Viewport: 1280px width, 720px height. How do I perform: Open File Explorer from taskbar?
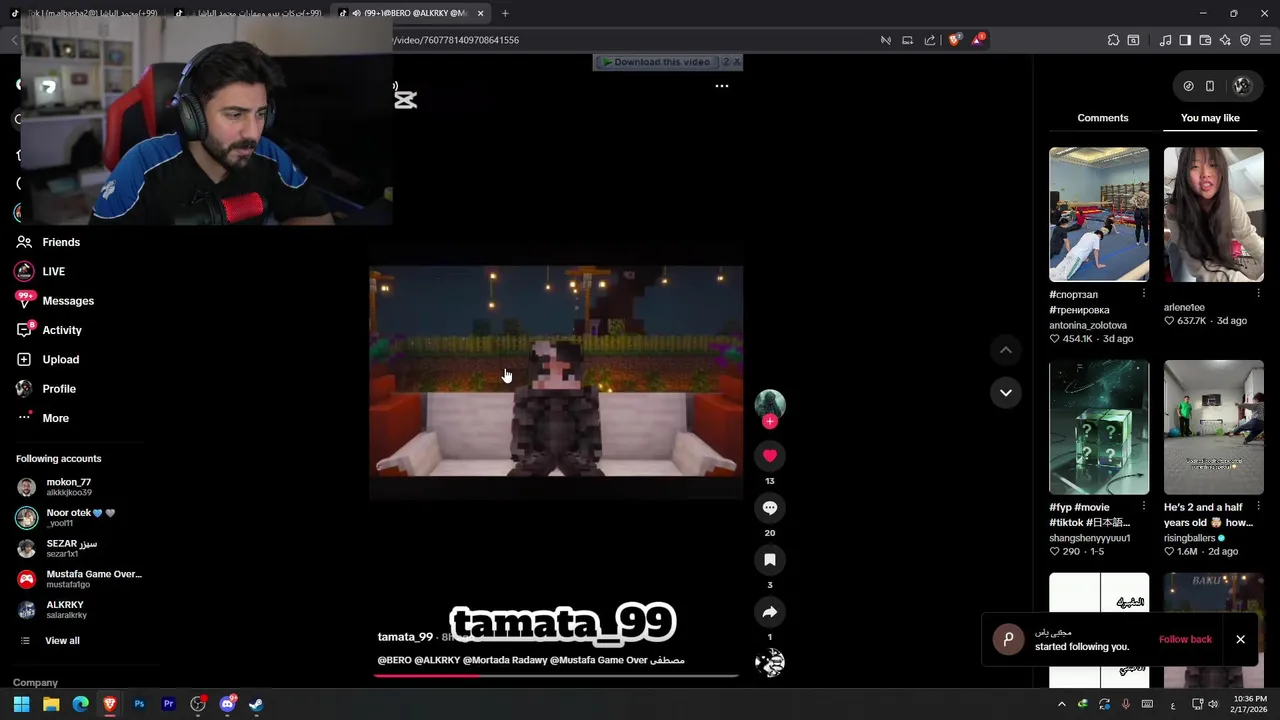(x=51, y=704)
